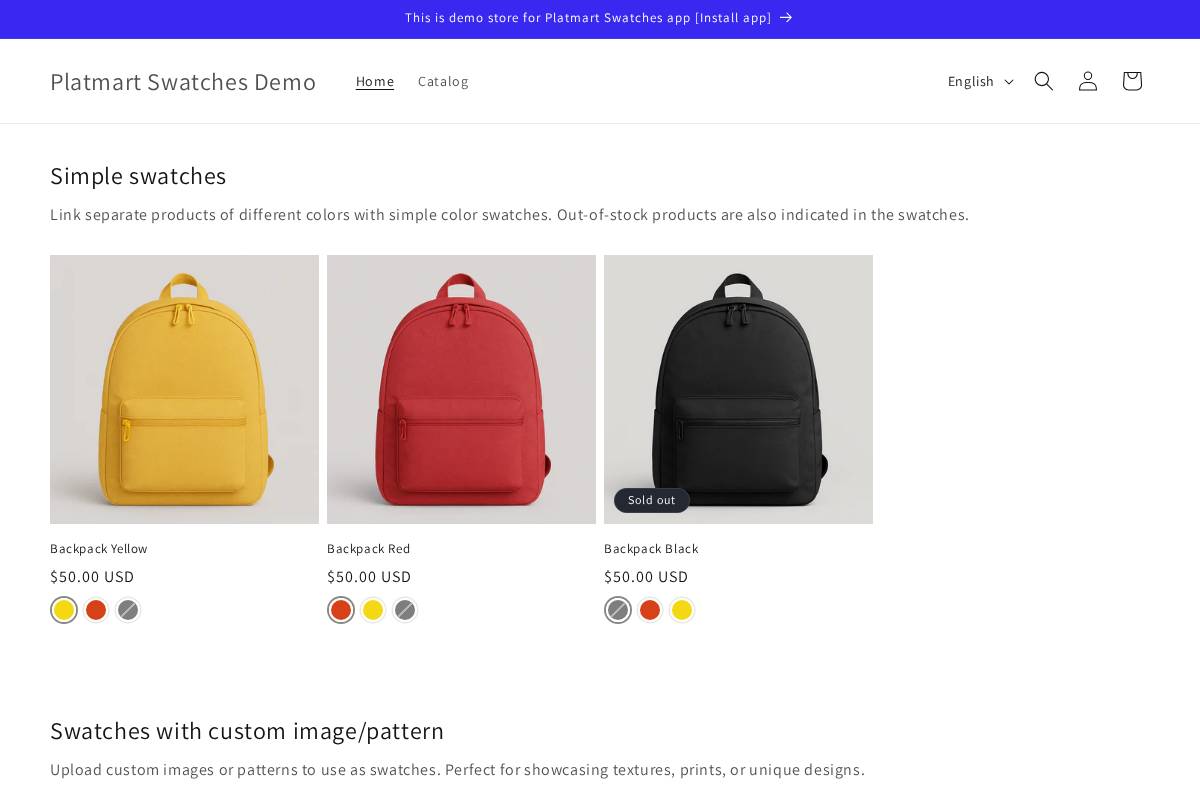Open the English language selector
This screenshot has height=800, width=1200.
tap(971, 81)
